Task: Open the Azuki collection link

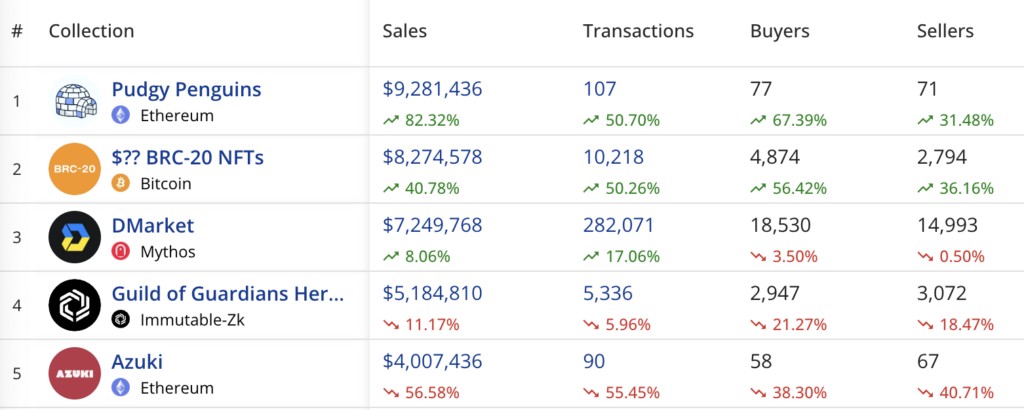Action: [x=137, y=361]
